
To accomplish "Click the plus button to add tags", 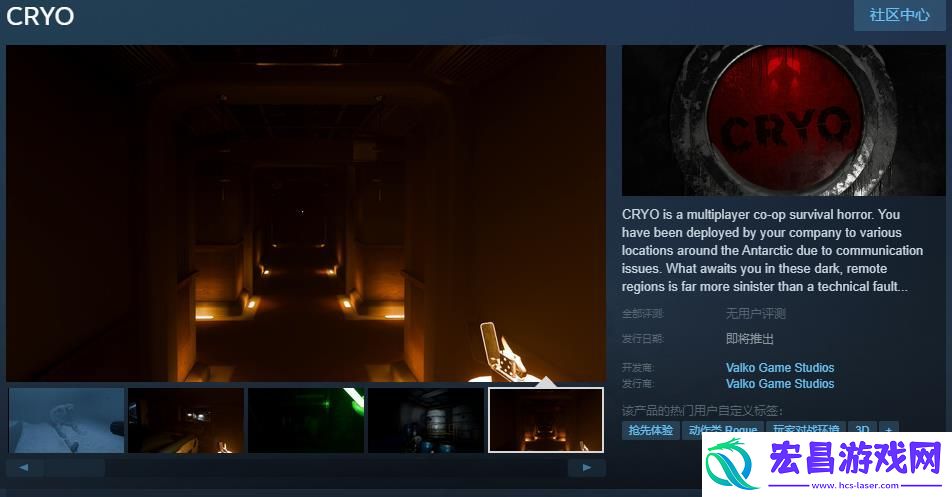I will (x=888, y=430).
